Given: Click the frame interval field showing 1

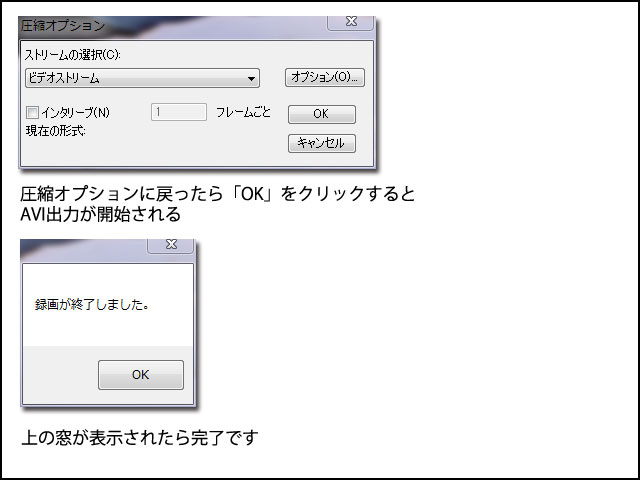Looking at the screenshot, I should coord(179,112).
